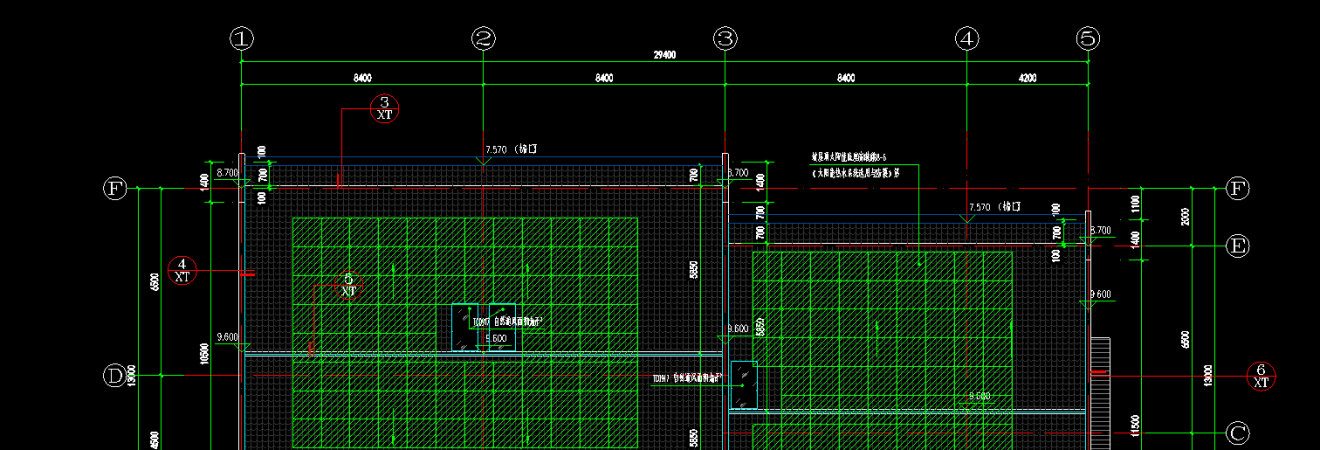Click red detail callout 5 XT

click(348, 285)
